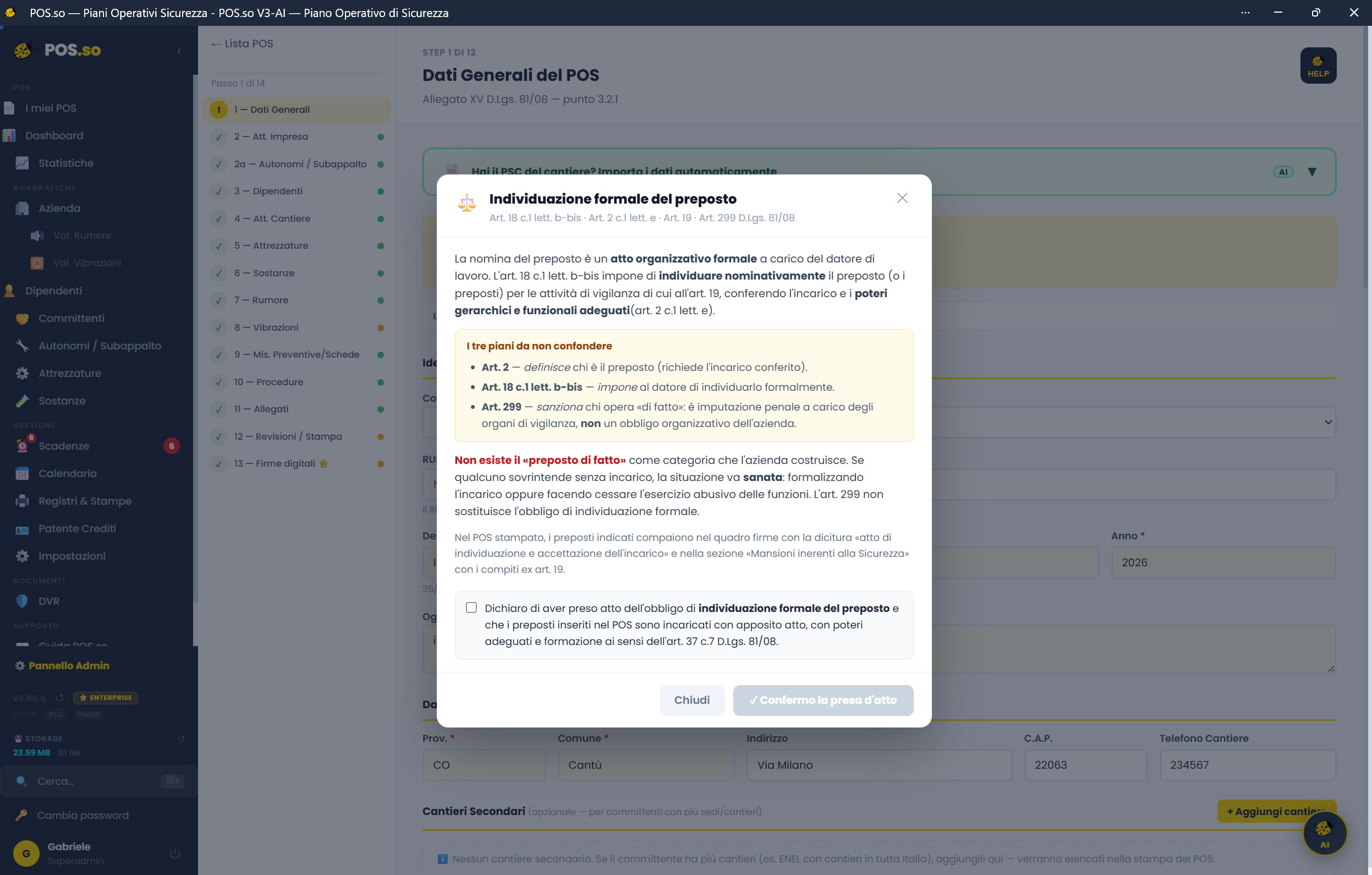The width and height of the screenshot is (1372, 875).
Task: Close the Individuazione formale del preposto dialog
Action: pos(902,198)
